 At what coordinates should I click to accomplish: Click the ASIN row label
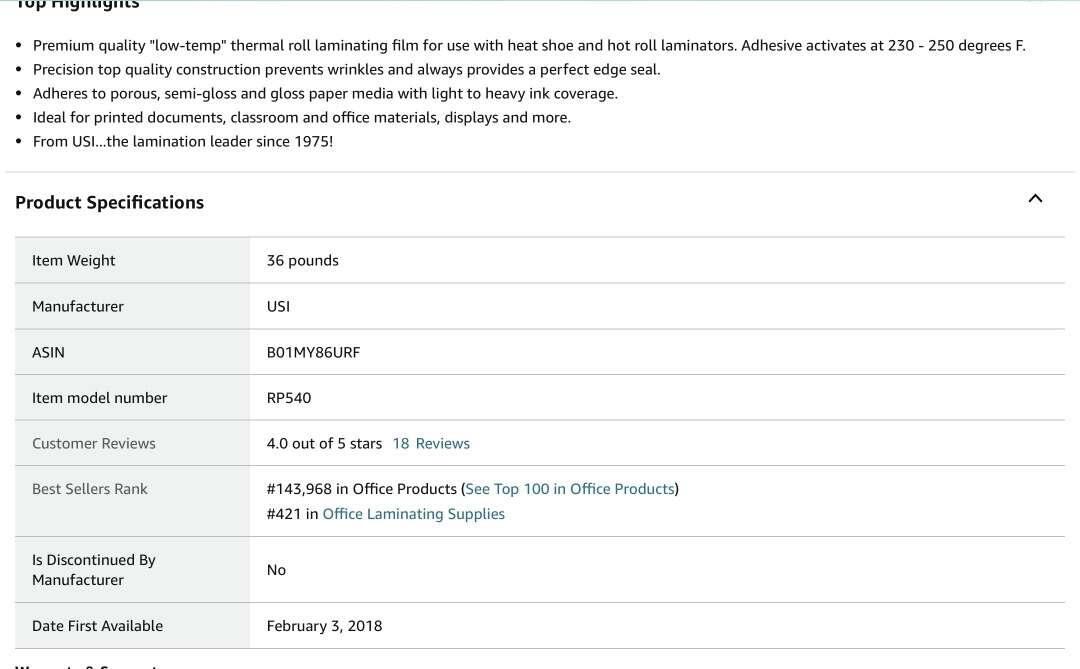(x=48, y=352)
